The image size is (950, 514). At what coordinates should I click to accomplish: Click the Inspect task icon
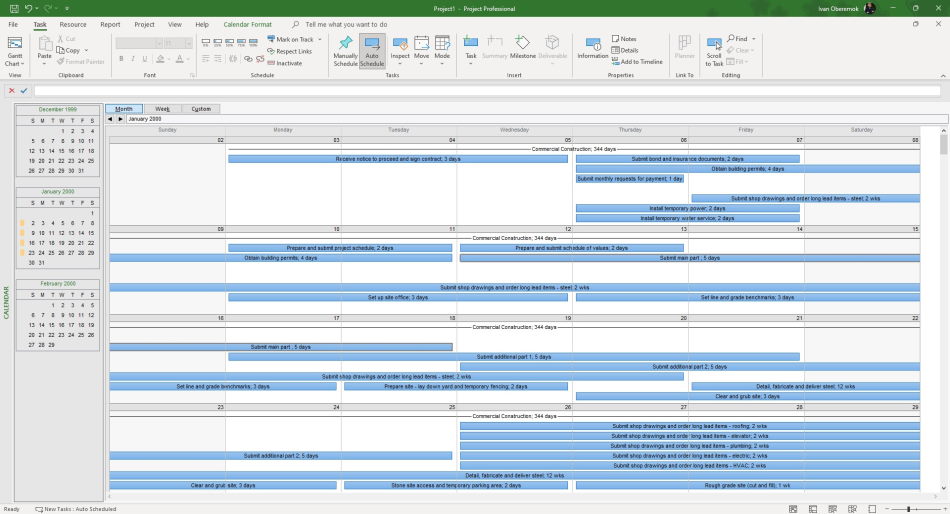[400, 44]
